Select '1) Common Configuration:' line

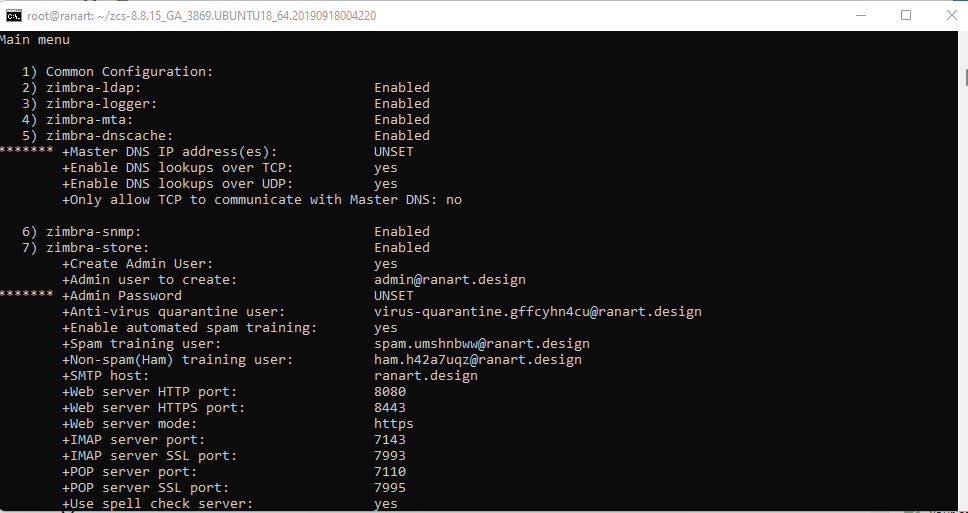(117, 72)
